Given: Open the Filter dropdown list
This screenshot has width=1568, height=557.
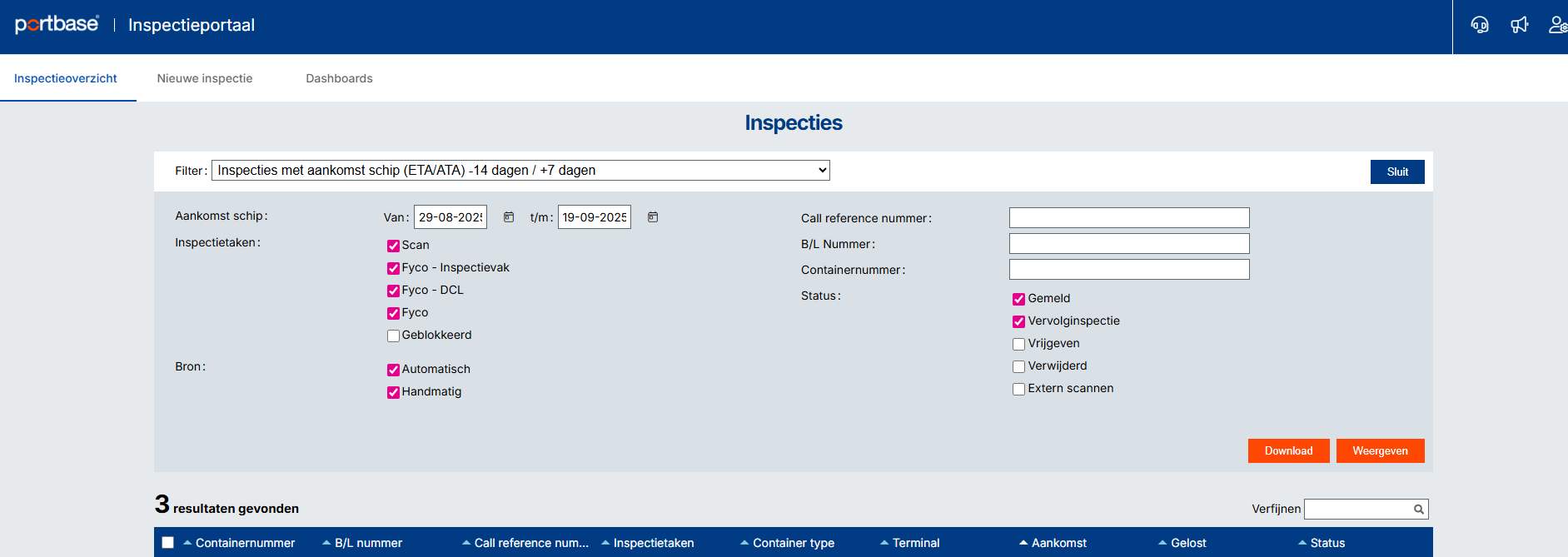Looking at the screenshot, I should tap(520, 171).
